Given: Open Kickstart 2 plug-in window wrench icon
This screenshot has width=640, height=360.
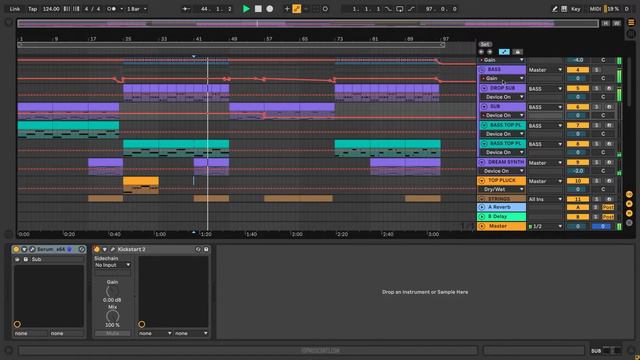Looking at the screenshot, I should point(112,249).
